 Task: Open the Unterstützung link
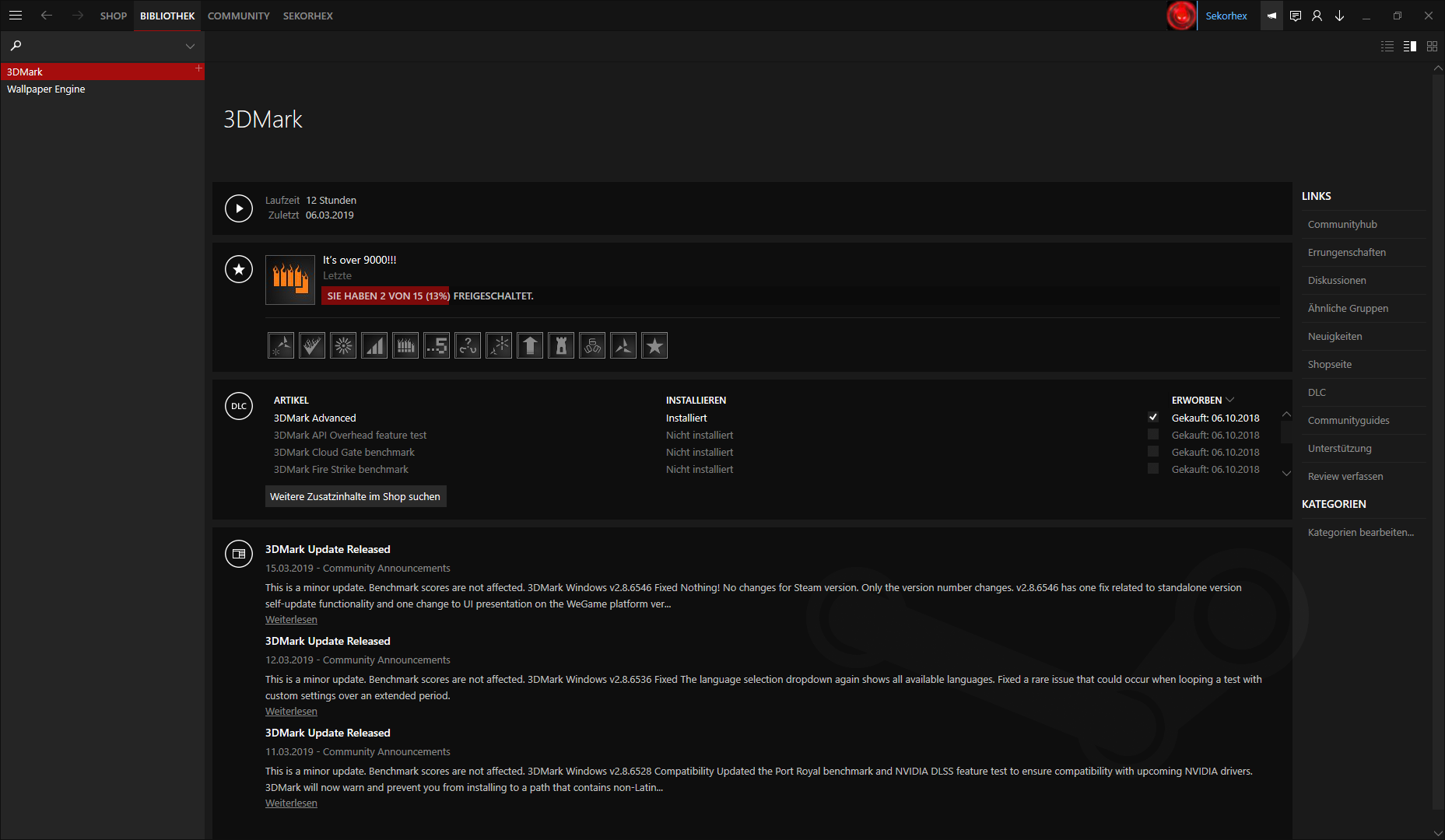pos(1340,448)
